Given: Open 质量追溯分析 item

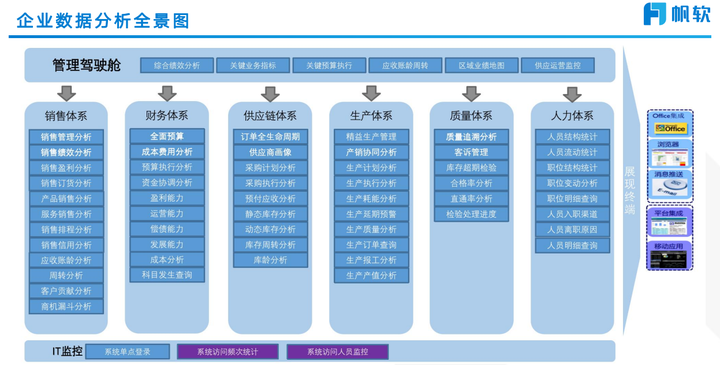Looking at the screenshot, I should (472, 137).
